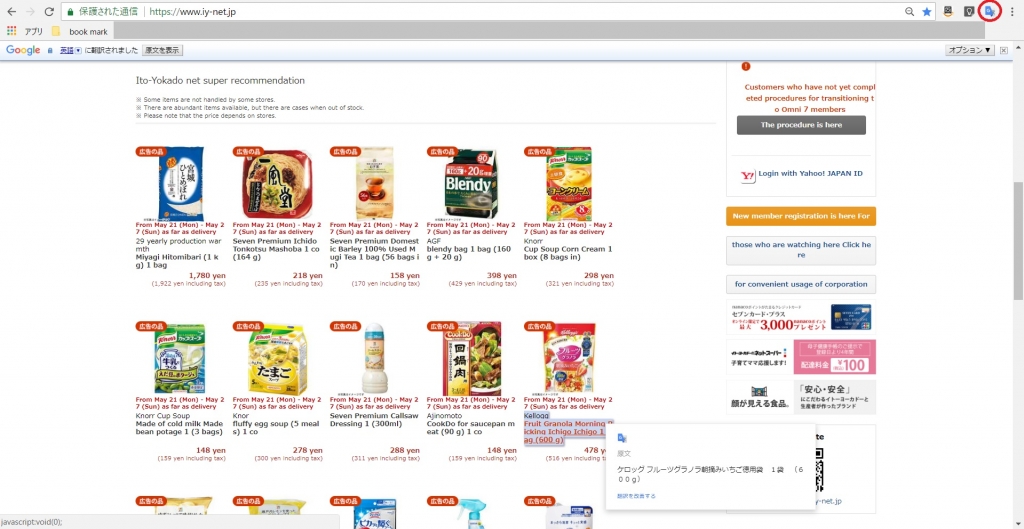The height and width of the screenshot is (529, 1024).
Task: Open the translate bar Options dropdown
Action: click(x=970, y=50)
